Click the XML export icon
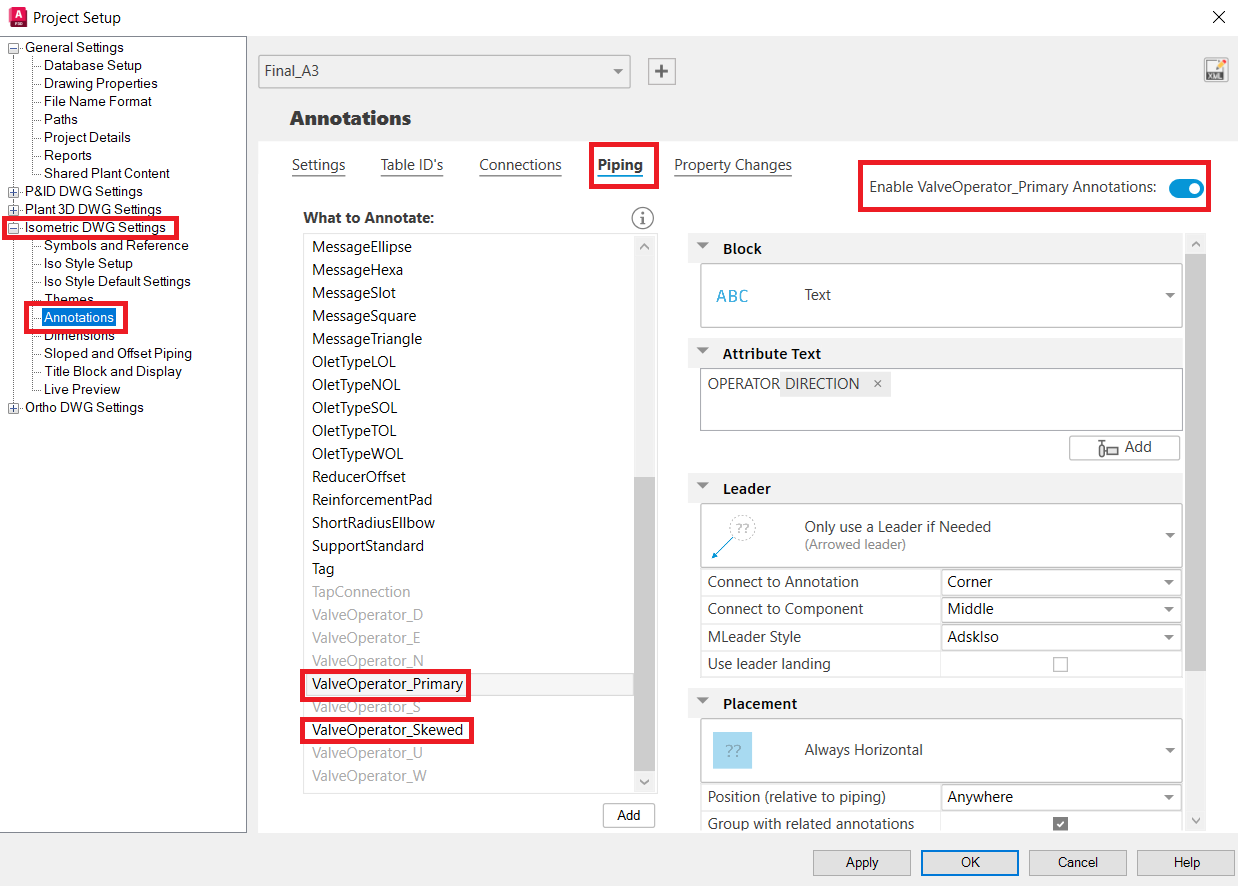The height and width of the screenshot is (886, 1238). (1215, 69)
